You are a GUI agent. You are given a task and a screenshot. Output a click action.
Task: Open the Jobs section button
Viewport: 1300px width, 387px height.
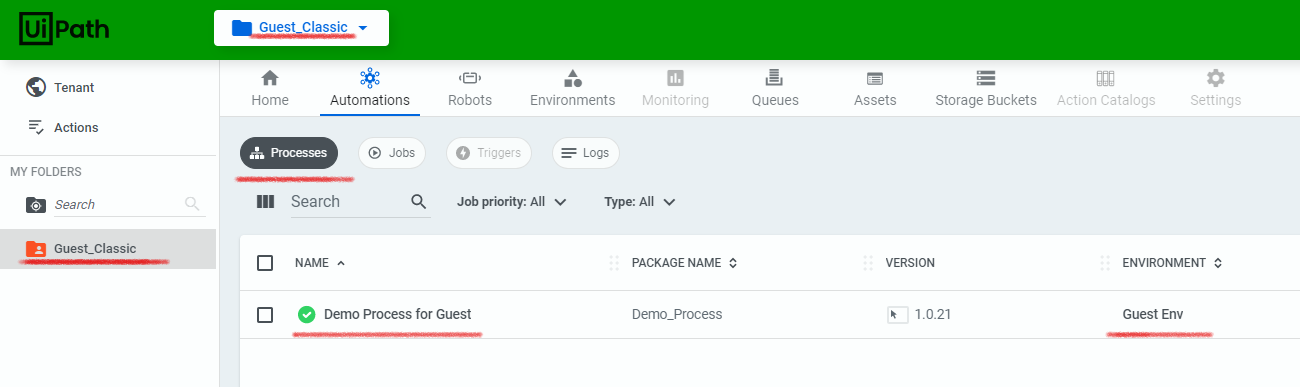click(392, 153)
